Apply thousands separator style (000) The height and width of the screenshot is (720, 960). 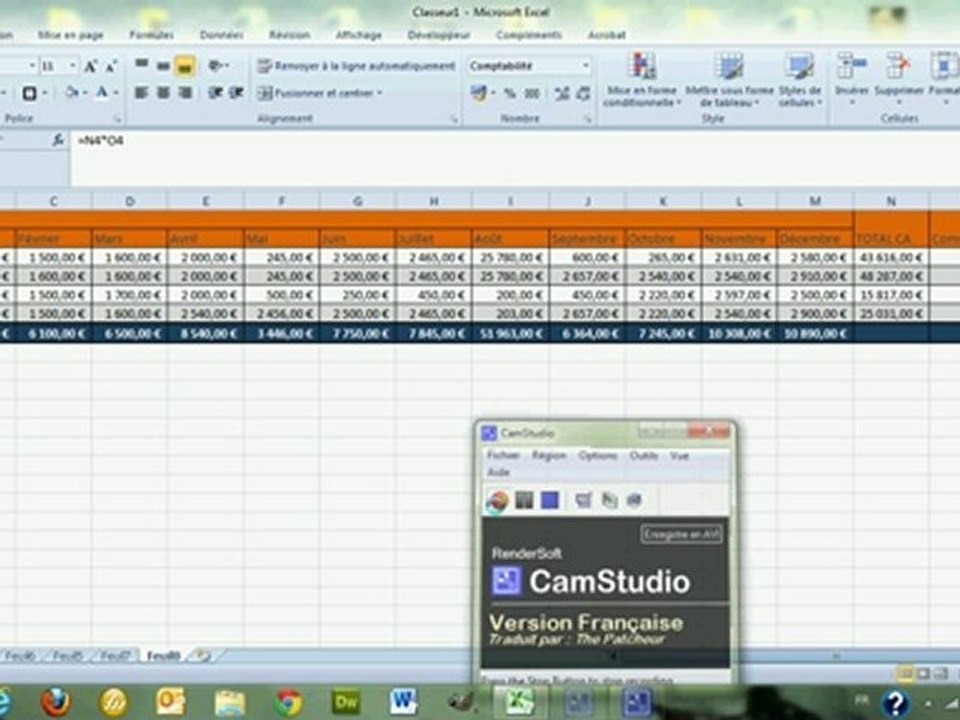532,93
